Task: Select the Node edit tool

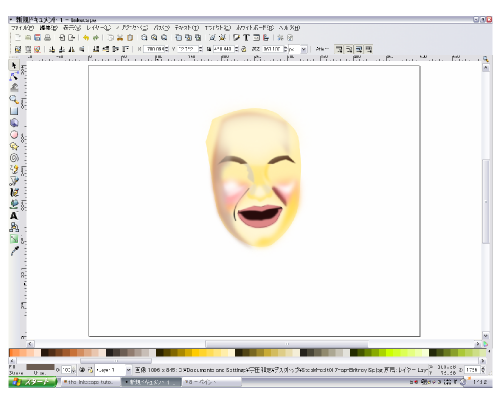Action: [x=14, y=77]
